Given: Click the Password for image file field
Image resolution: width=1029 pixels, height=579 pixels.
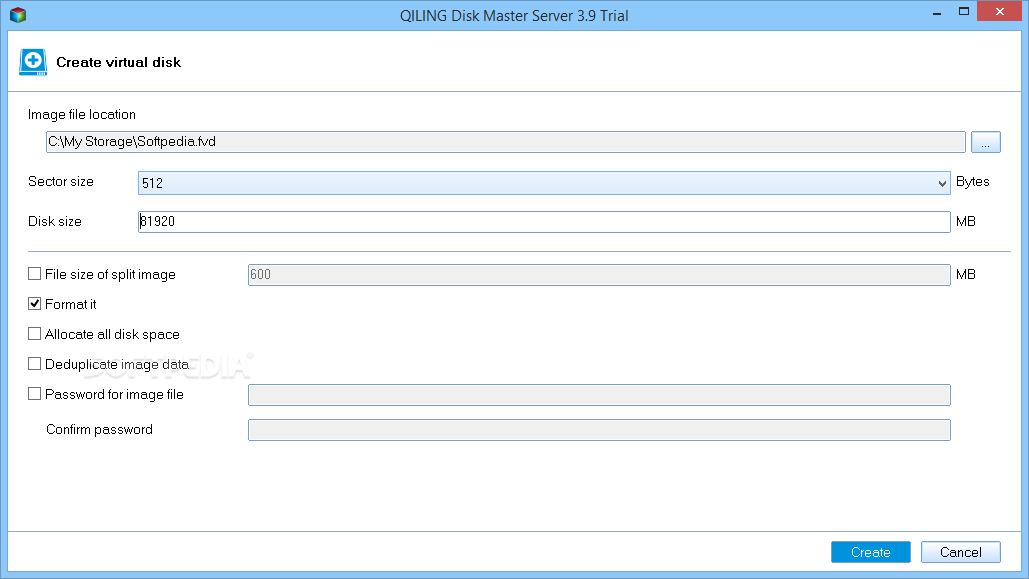Looking at the screenshot, I should [599, 395].
